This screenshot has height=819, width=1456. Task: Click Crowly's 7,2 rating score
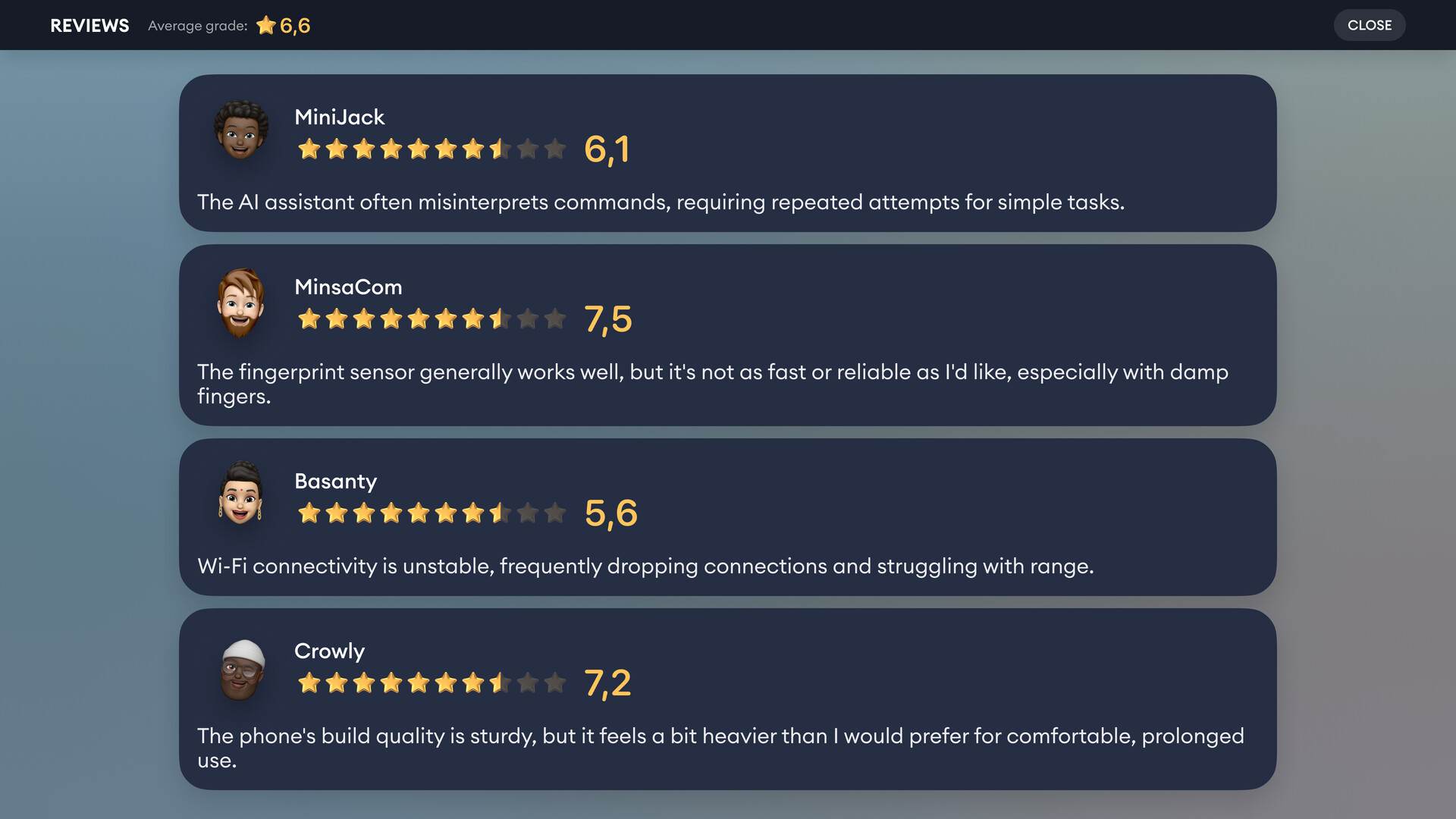(607, 682)
